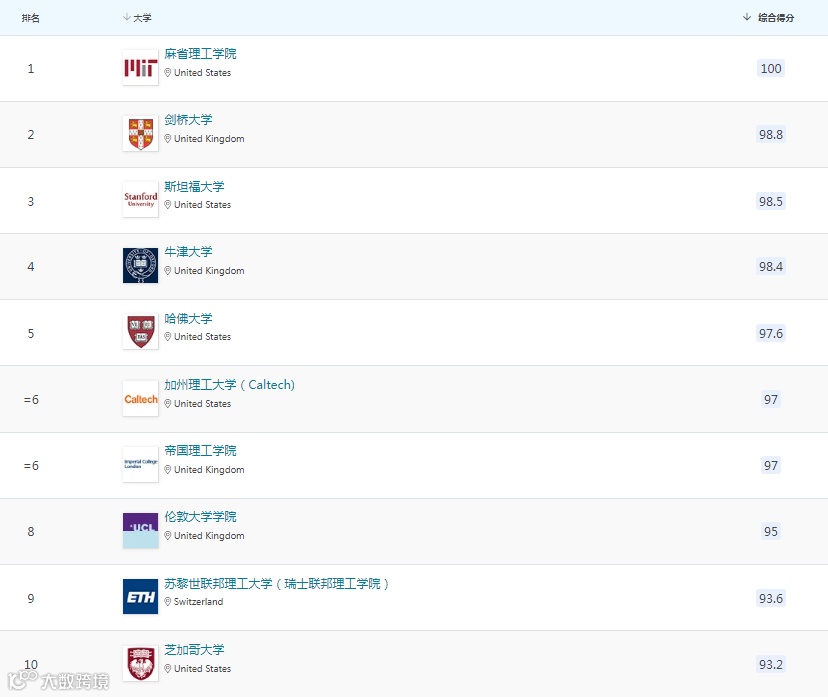This screenshot has height=697, width=828.
Task: Click the score 95 badge
Action: (x=770, y=532)
